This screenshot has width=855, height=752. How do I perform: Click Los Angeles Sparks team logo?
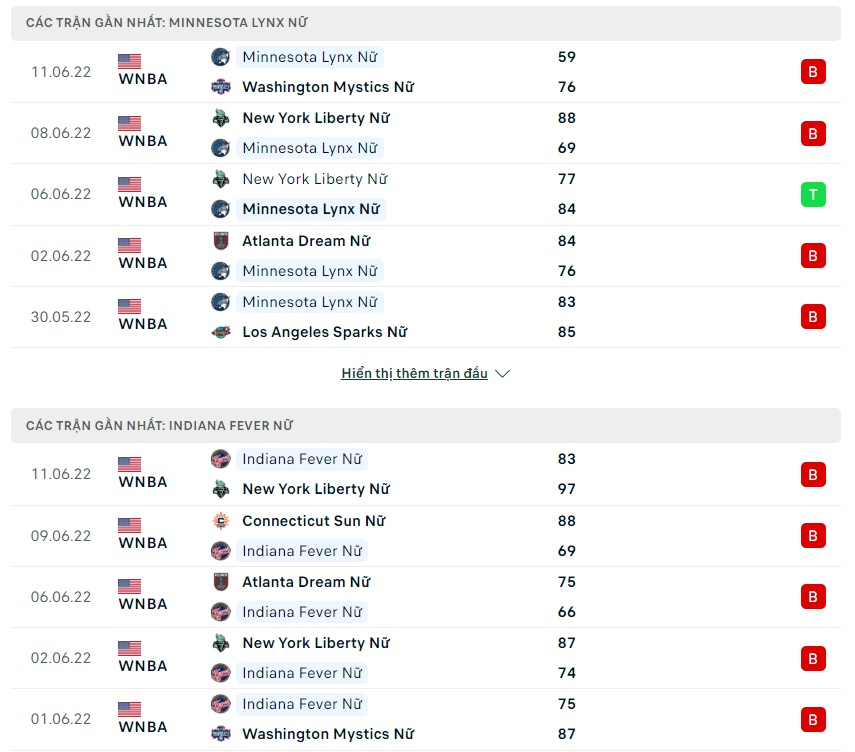click(221, 332)
